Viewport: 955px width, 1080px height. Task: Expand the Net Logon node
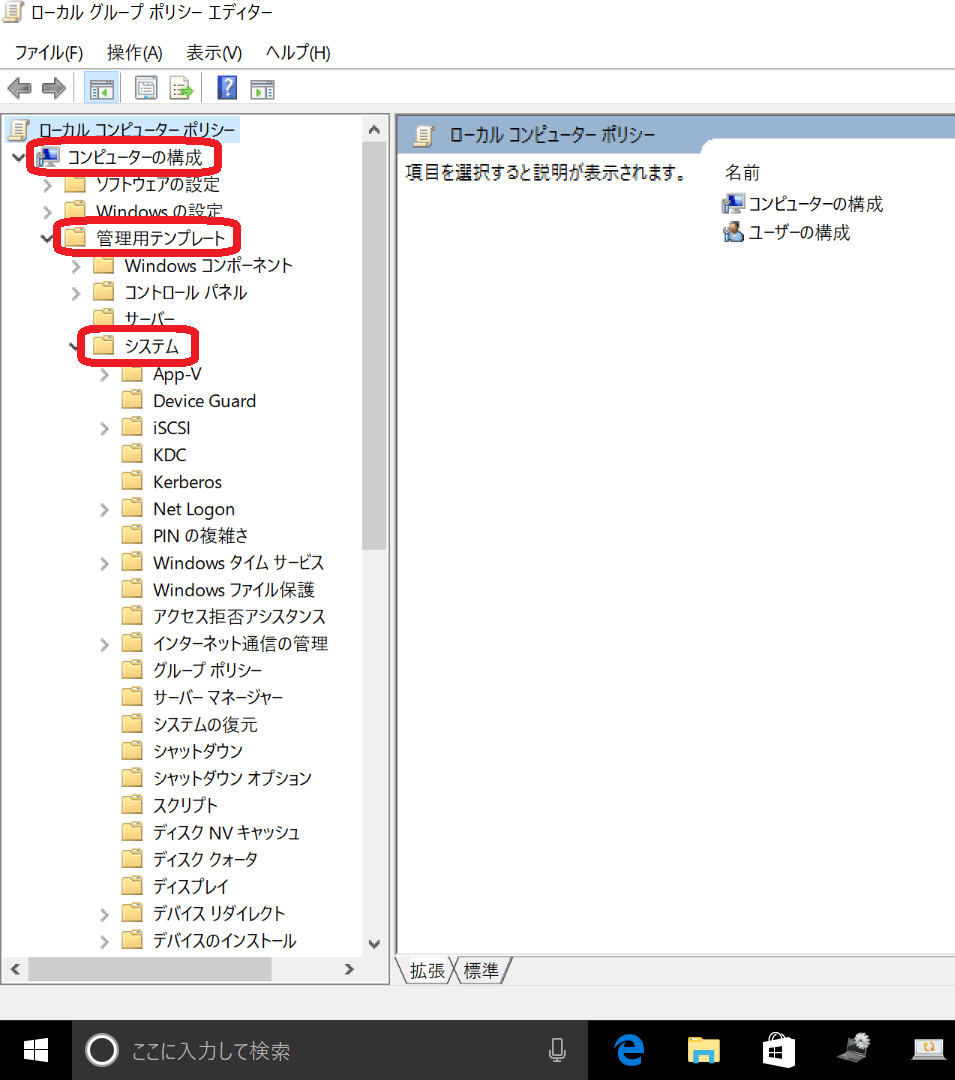pos(105,510)
